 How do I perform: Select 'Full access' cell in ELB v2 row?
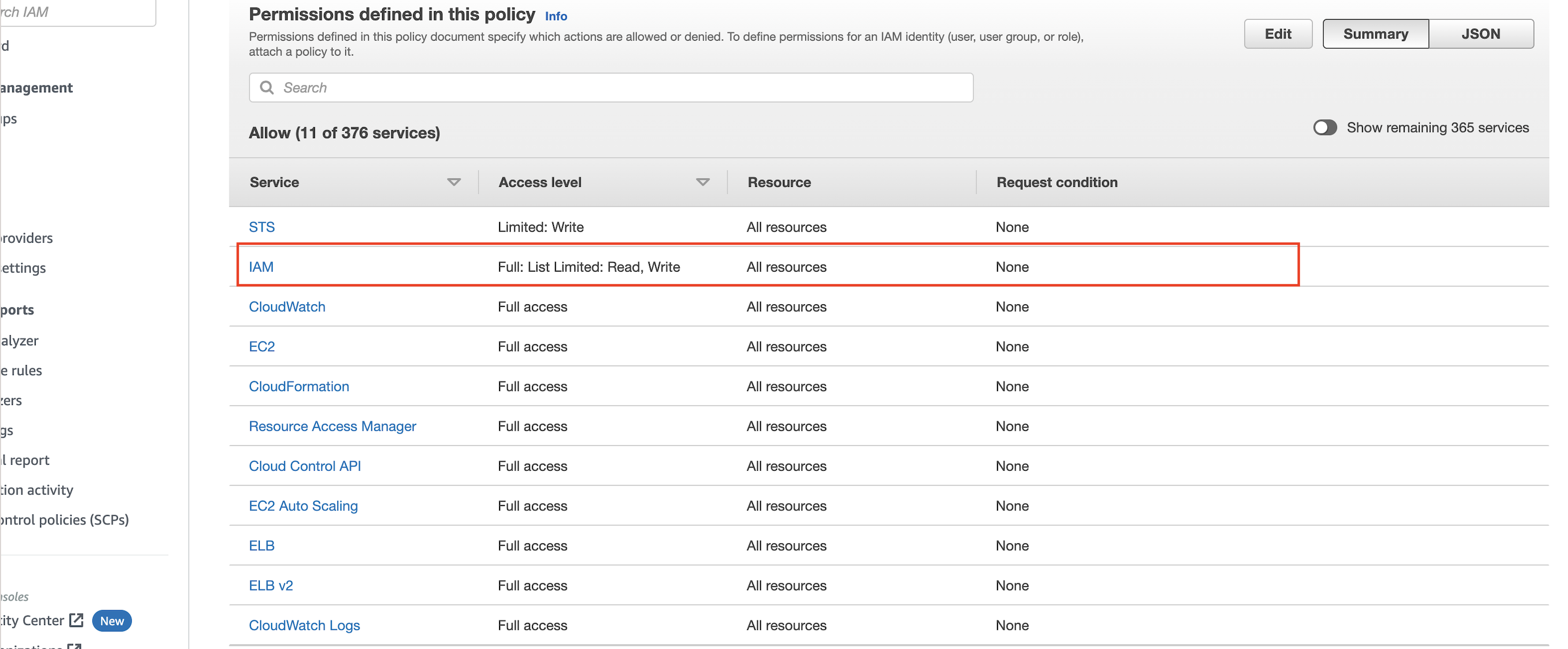[533, 585]
